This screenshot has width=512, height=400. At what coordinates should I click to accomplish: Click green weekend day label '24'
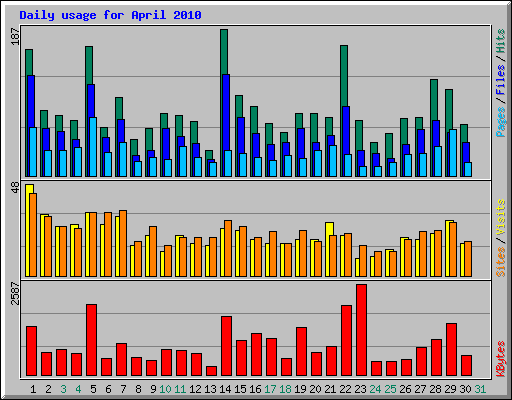pyautogui.click(x=375, y=389)
